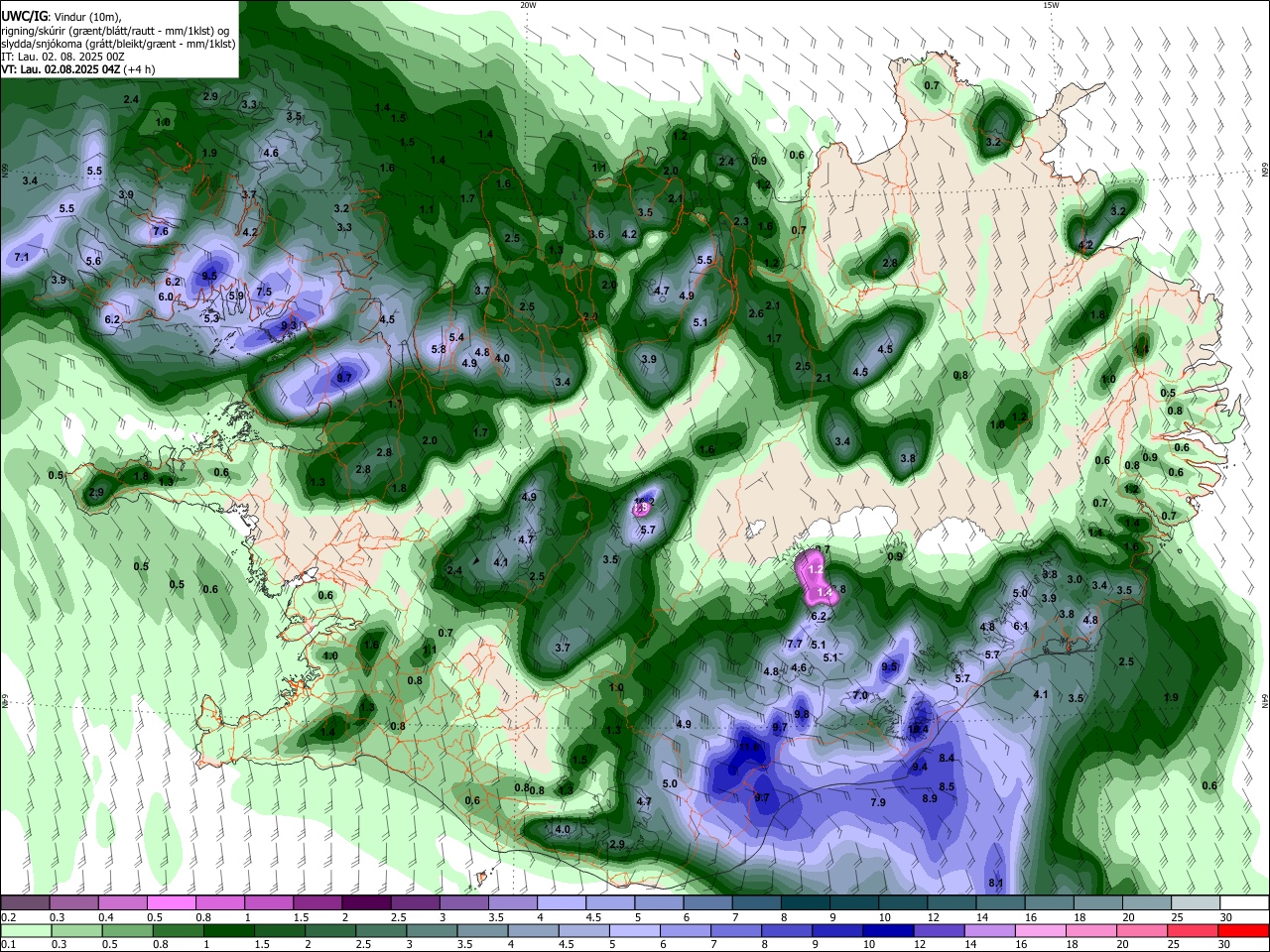Screen dimensions: 1270x952
Task: Click the IT: Lau. 02. 08. 2025 00Z line
Action: [x=63, y=57]
